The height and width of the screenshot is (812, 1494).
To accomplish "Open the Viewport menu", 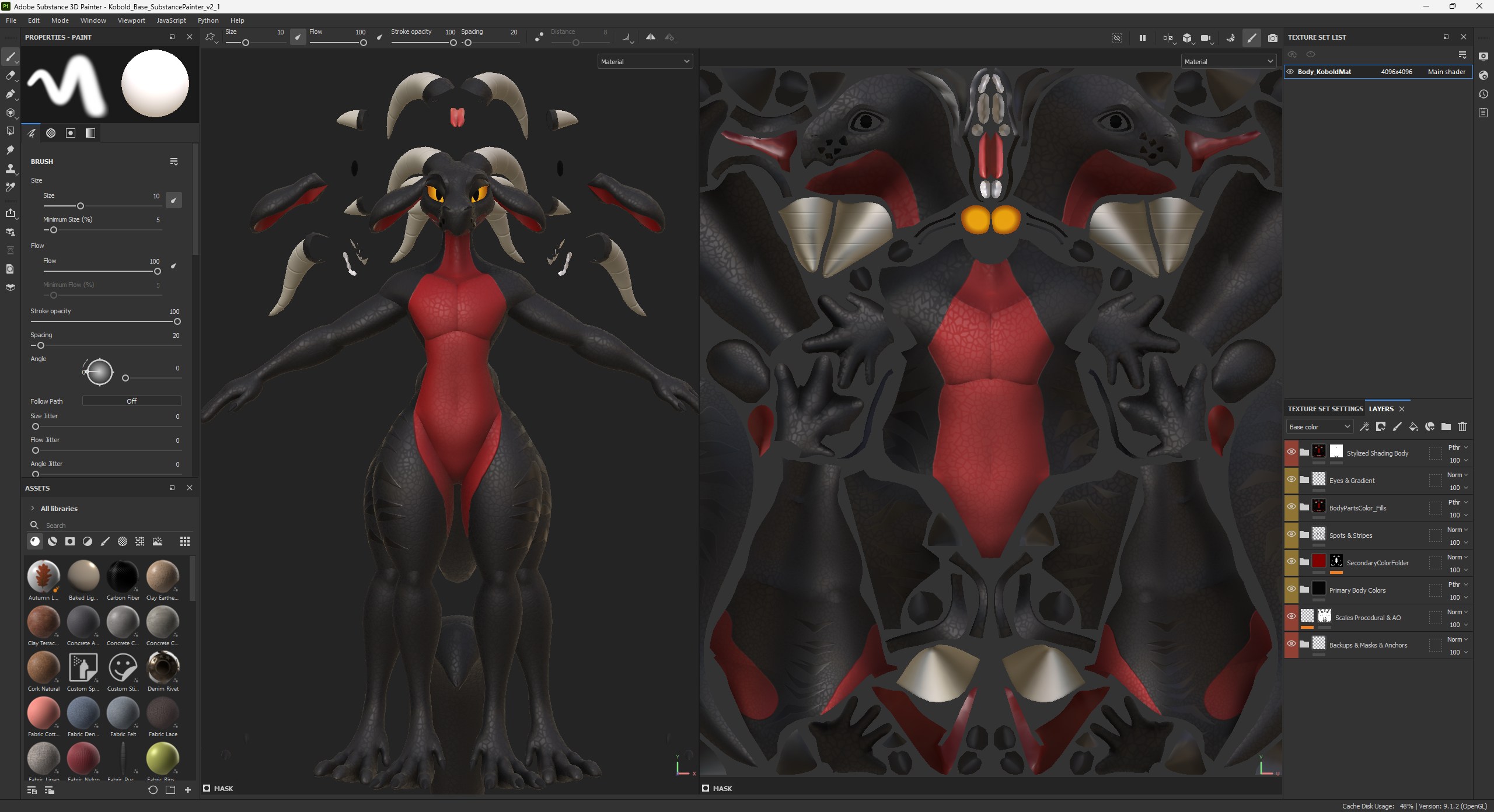I will click(131, 20).
